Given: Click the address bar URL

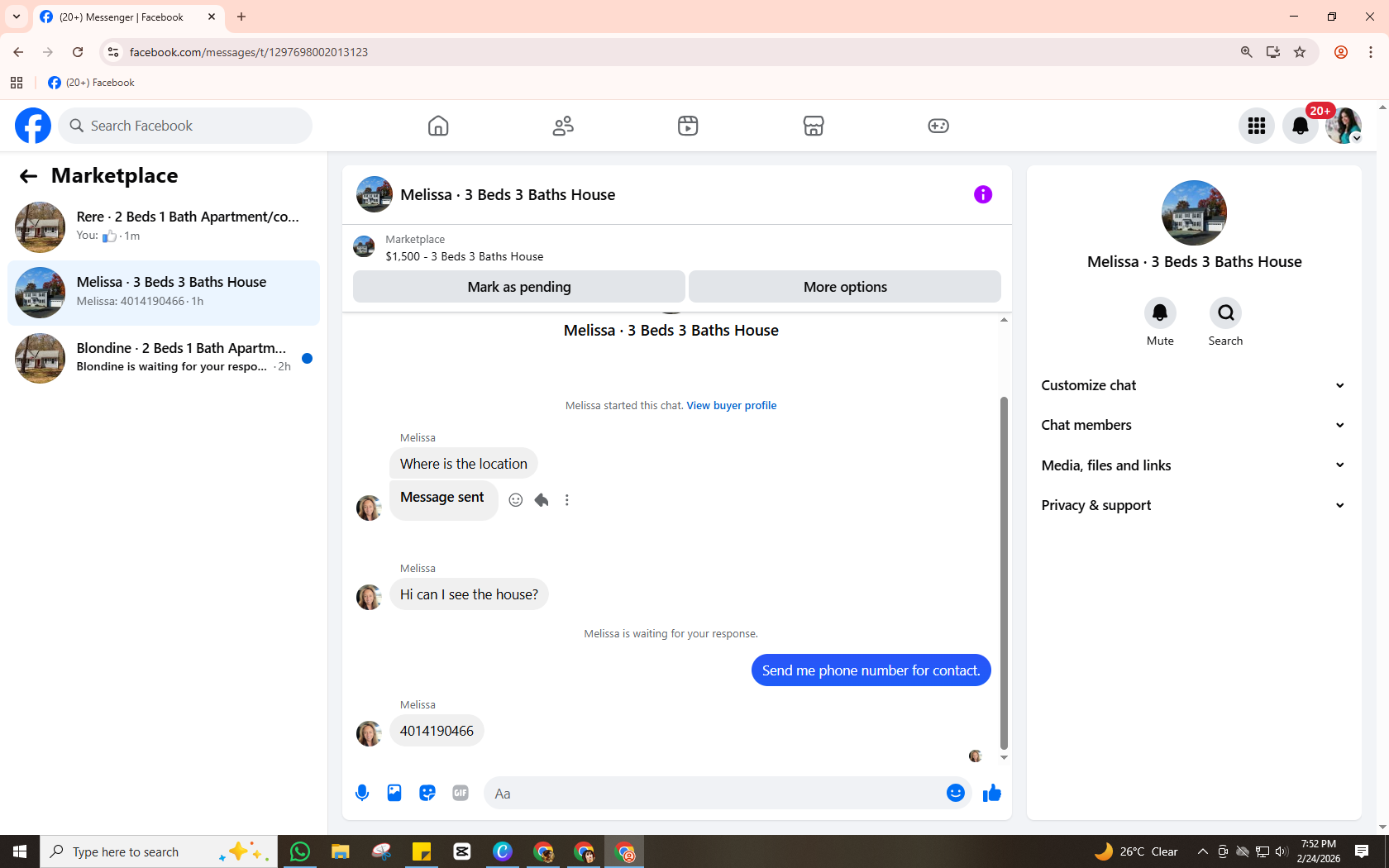Looking at the screenshot, I should click(x=248, y=52).
